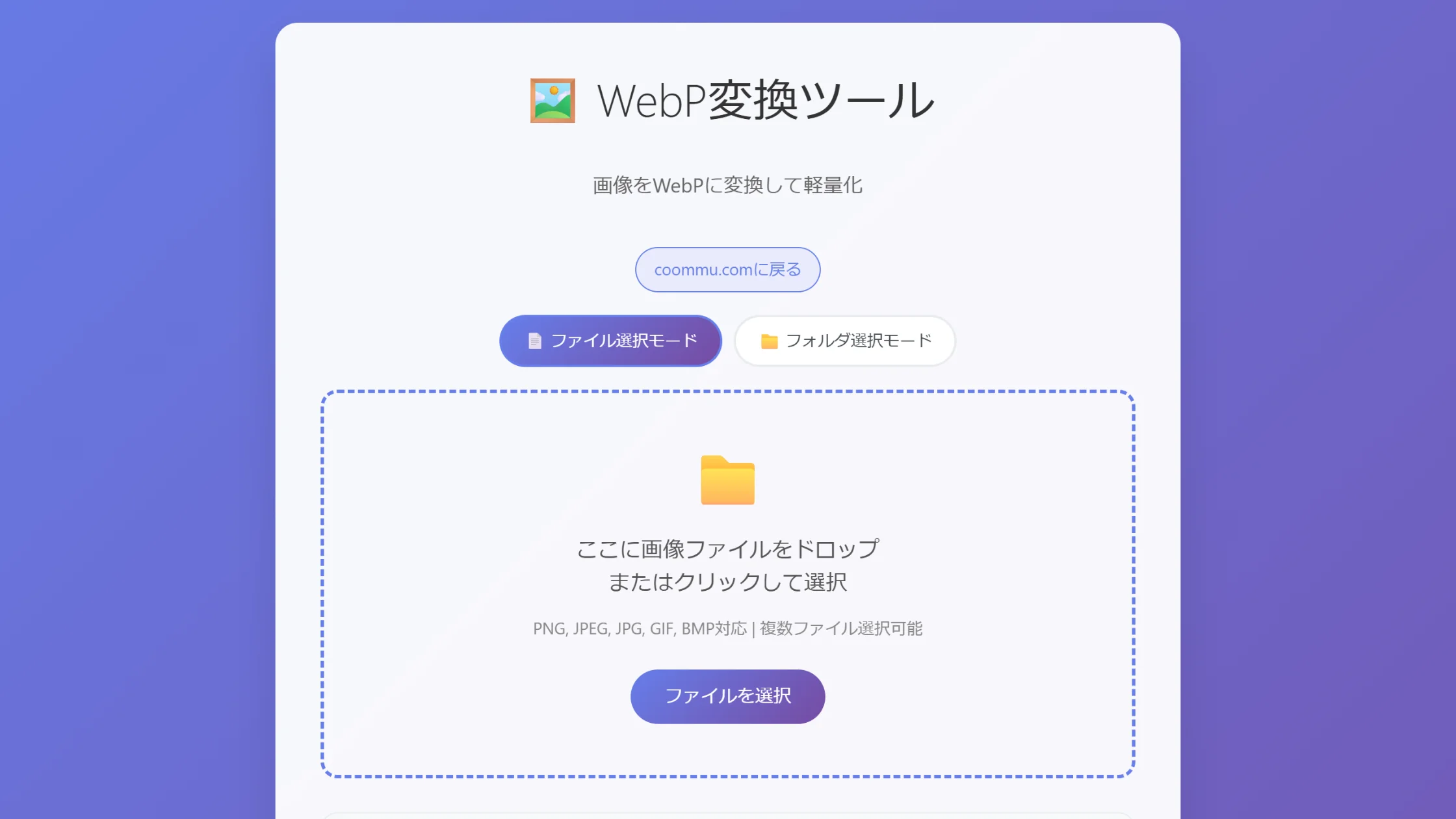The width and height of the screenshot is (1456, 819).
Task: Click the ファイル選択モード label text
Action: [x=624, y=341]
